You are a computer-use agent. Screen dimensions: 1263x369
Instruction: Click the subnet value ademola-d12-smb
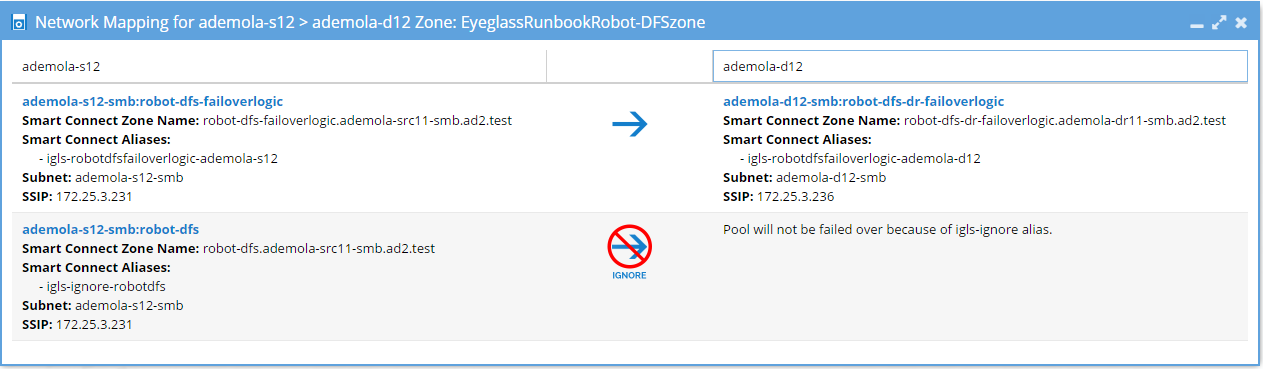831,177
